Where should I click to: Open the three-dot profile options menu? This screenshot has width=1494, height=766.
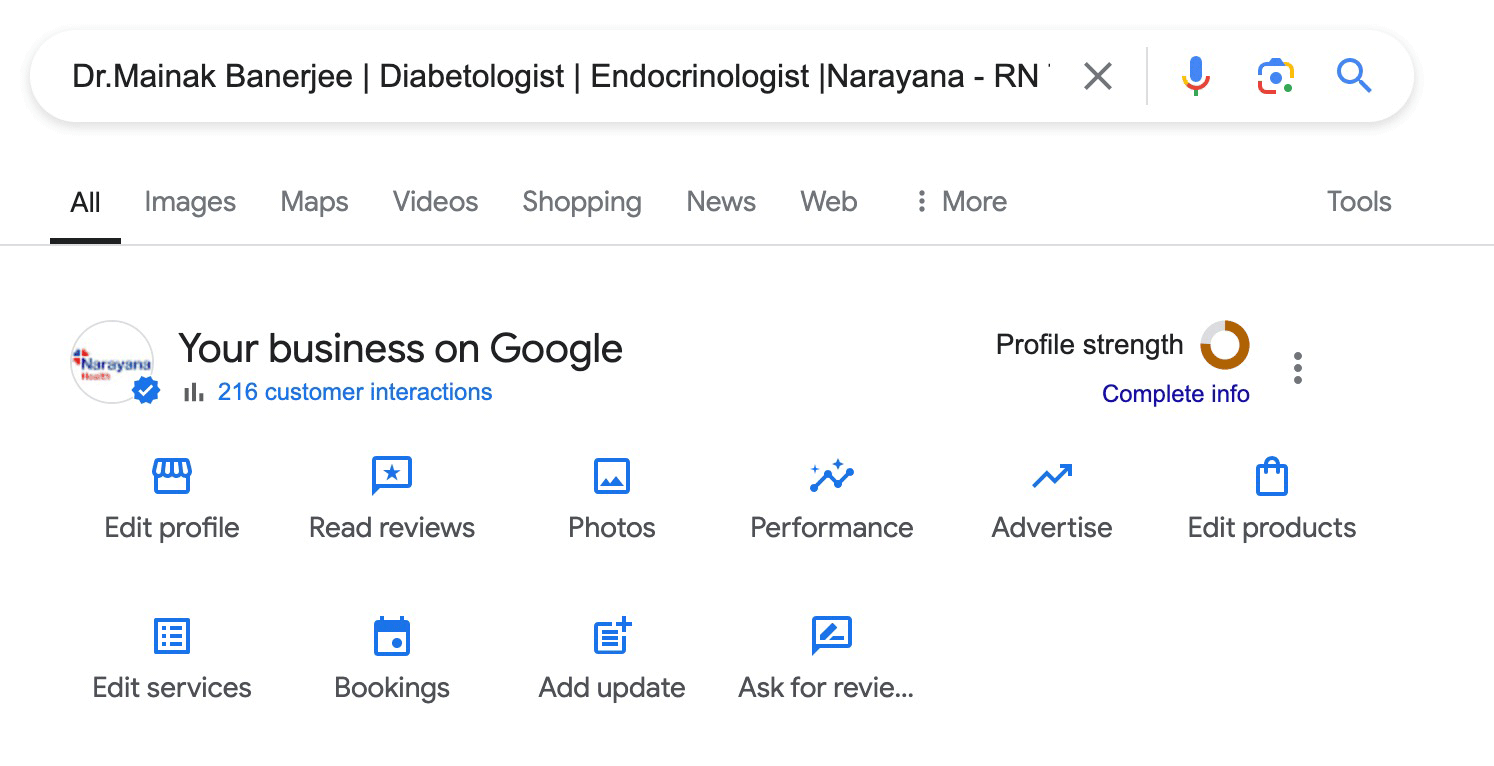coord(1297,368)
